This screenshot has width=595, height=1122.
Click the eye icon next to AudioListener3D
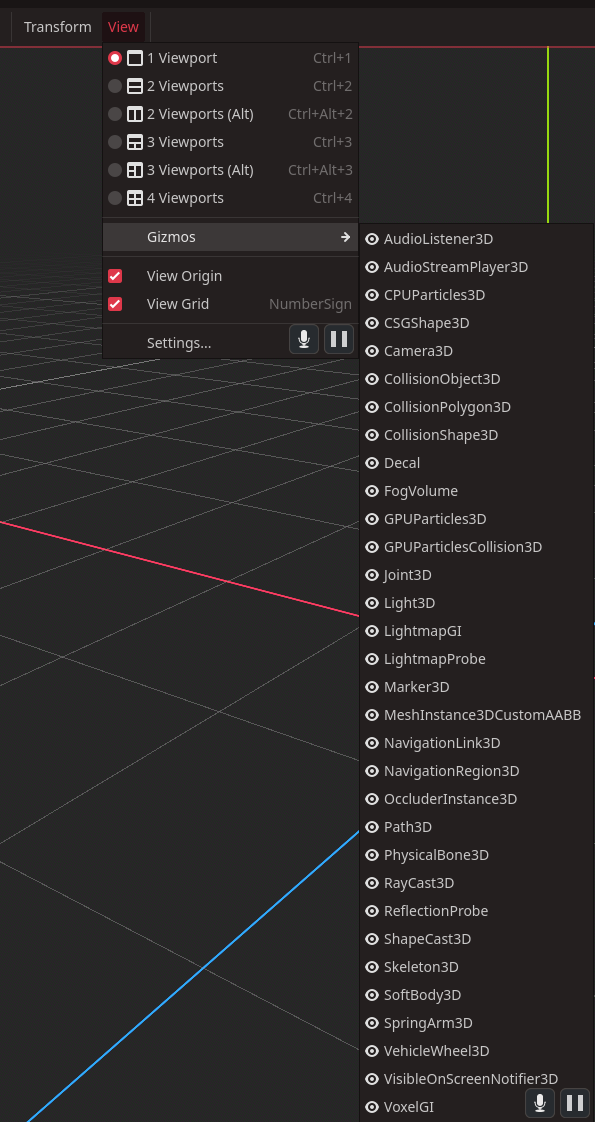[371, 239]
